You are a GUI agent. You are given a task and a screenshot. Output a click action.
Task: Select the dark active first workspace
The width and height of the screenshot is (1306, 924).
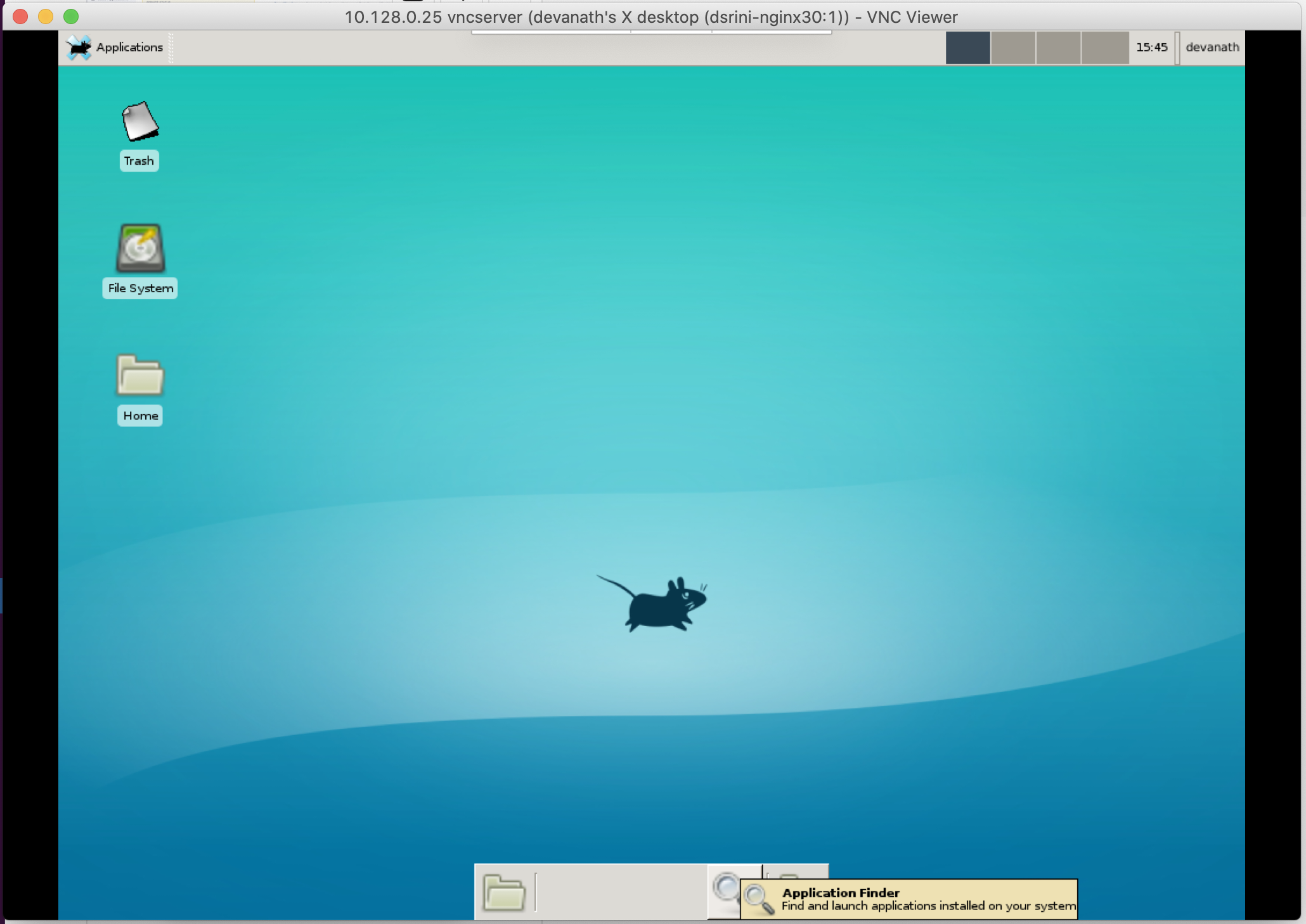click(967, 48)
